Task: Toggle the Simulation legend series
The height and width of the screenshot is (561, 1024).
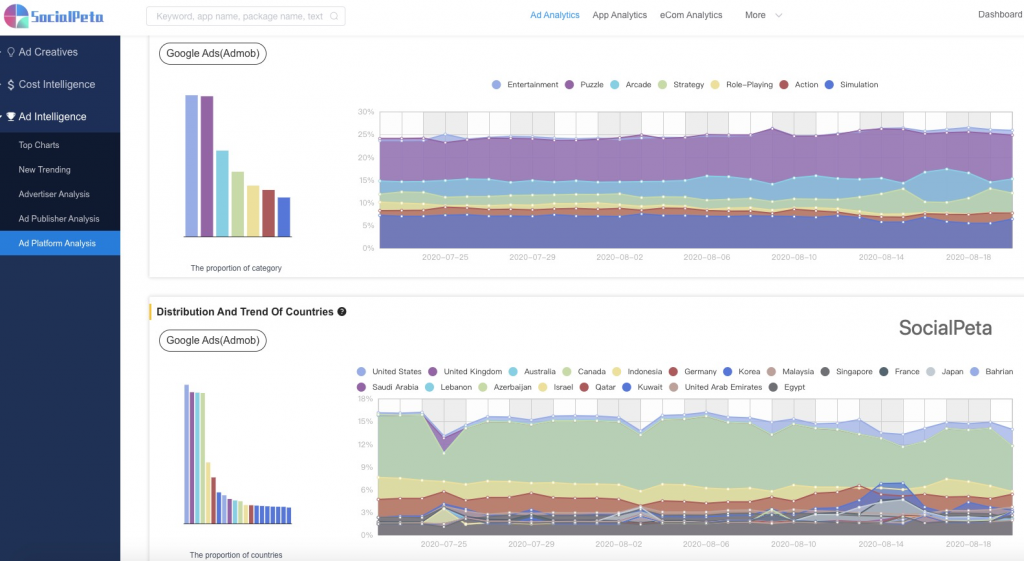Action: pyautogui.click(x=852, y=85)
